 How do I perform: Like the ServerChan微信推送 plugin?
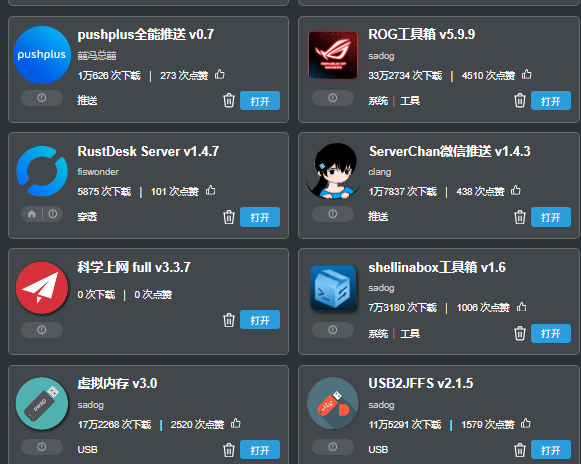pyautogui.click(x=516, y=190)
